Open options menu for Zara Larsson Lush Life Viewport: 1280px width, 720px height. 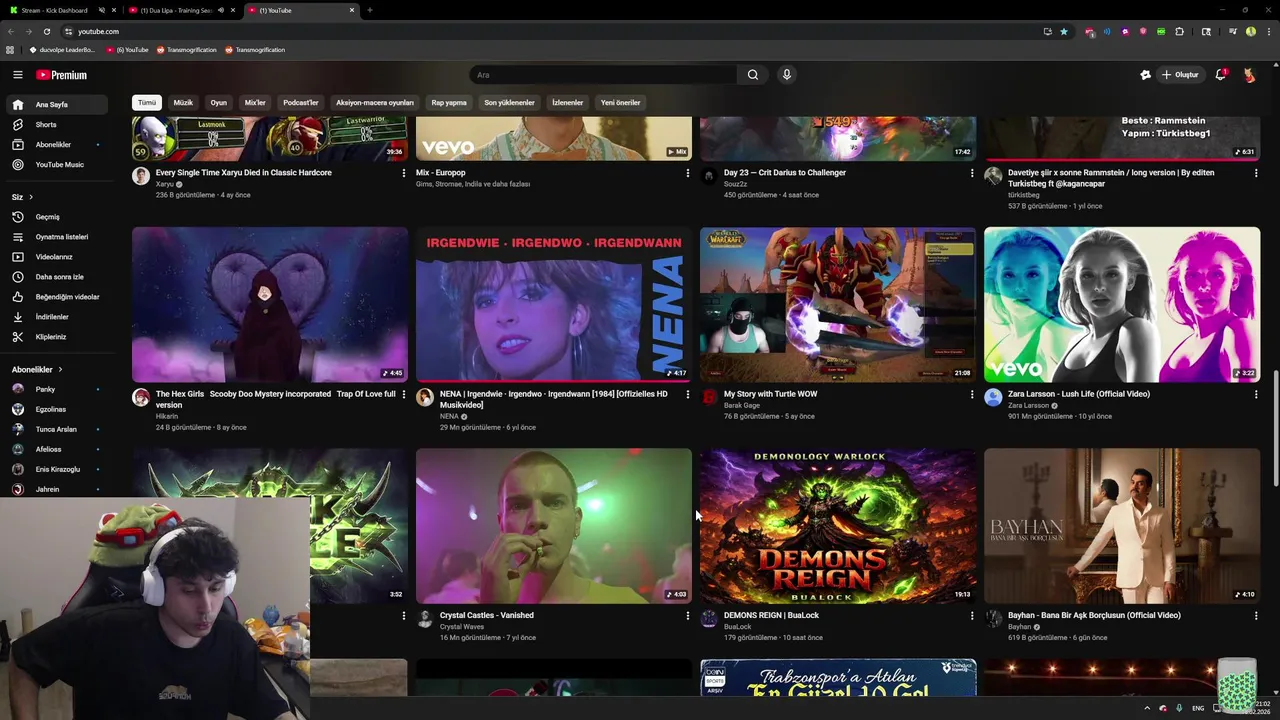point(1256,395)
